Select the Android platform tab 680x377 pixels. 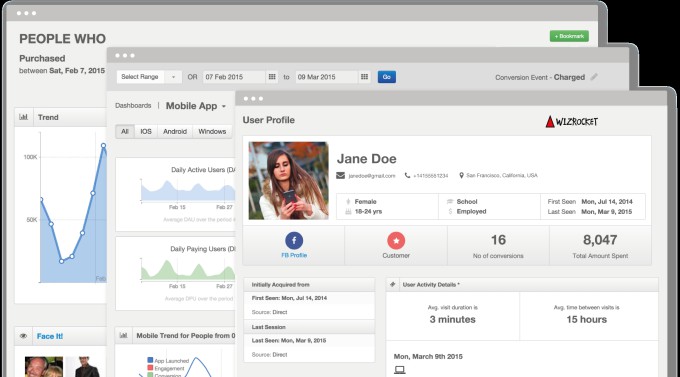tap(175, 131)
